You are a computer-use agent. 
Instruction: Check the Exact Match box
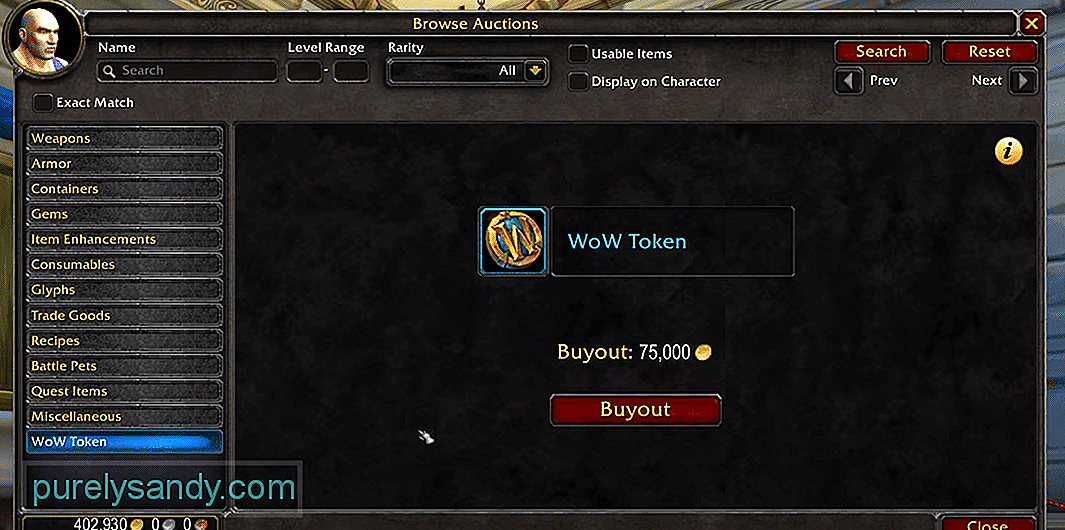click(43, 103)
